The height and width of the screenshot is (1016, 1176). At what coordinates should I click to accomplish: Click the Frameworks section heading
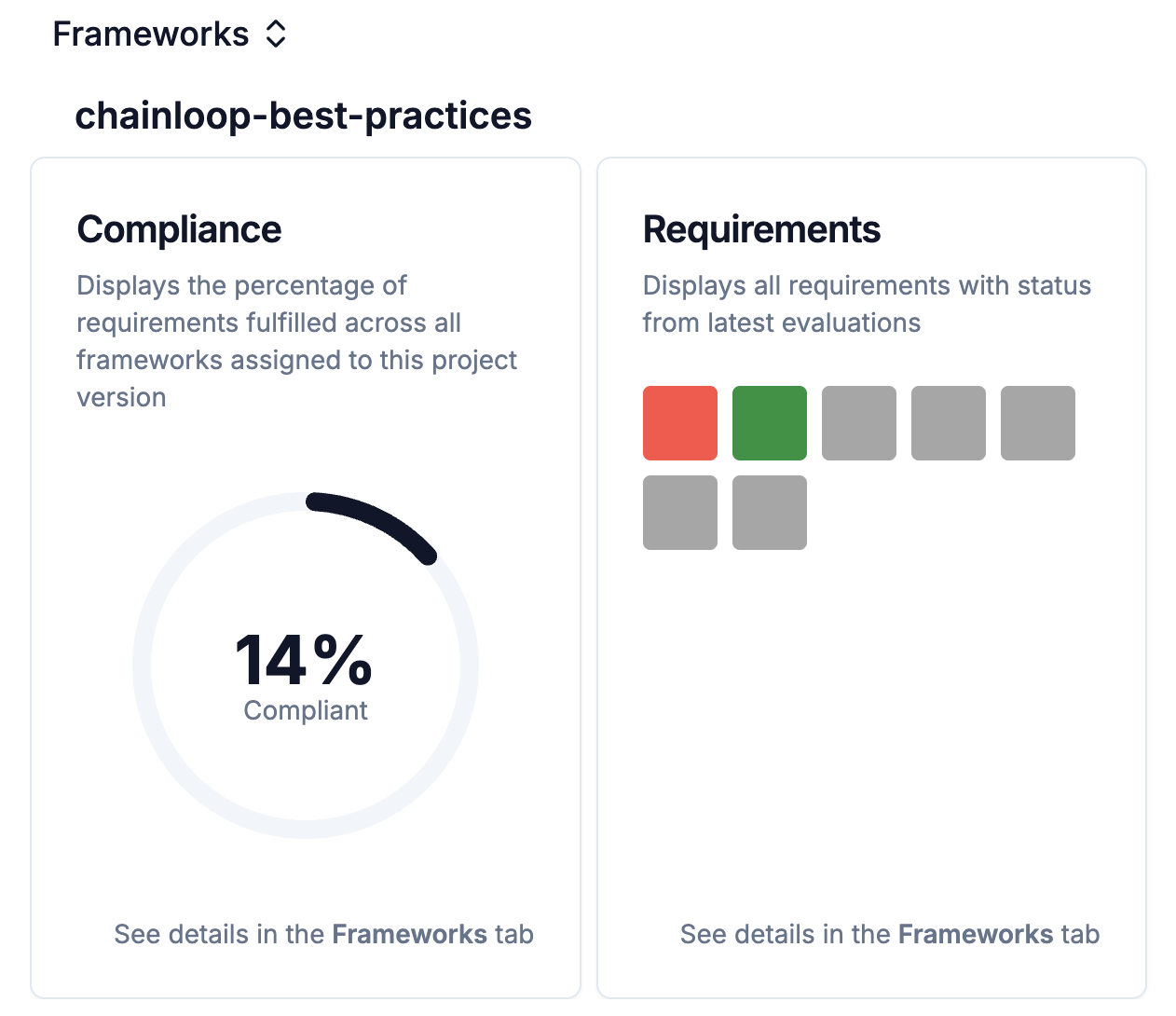150,34
